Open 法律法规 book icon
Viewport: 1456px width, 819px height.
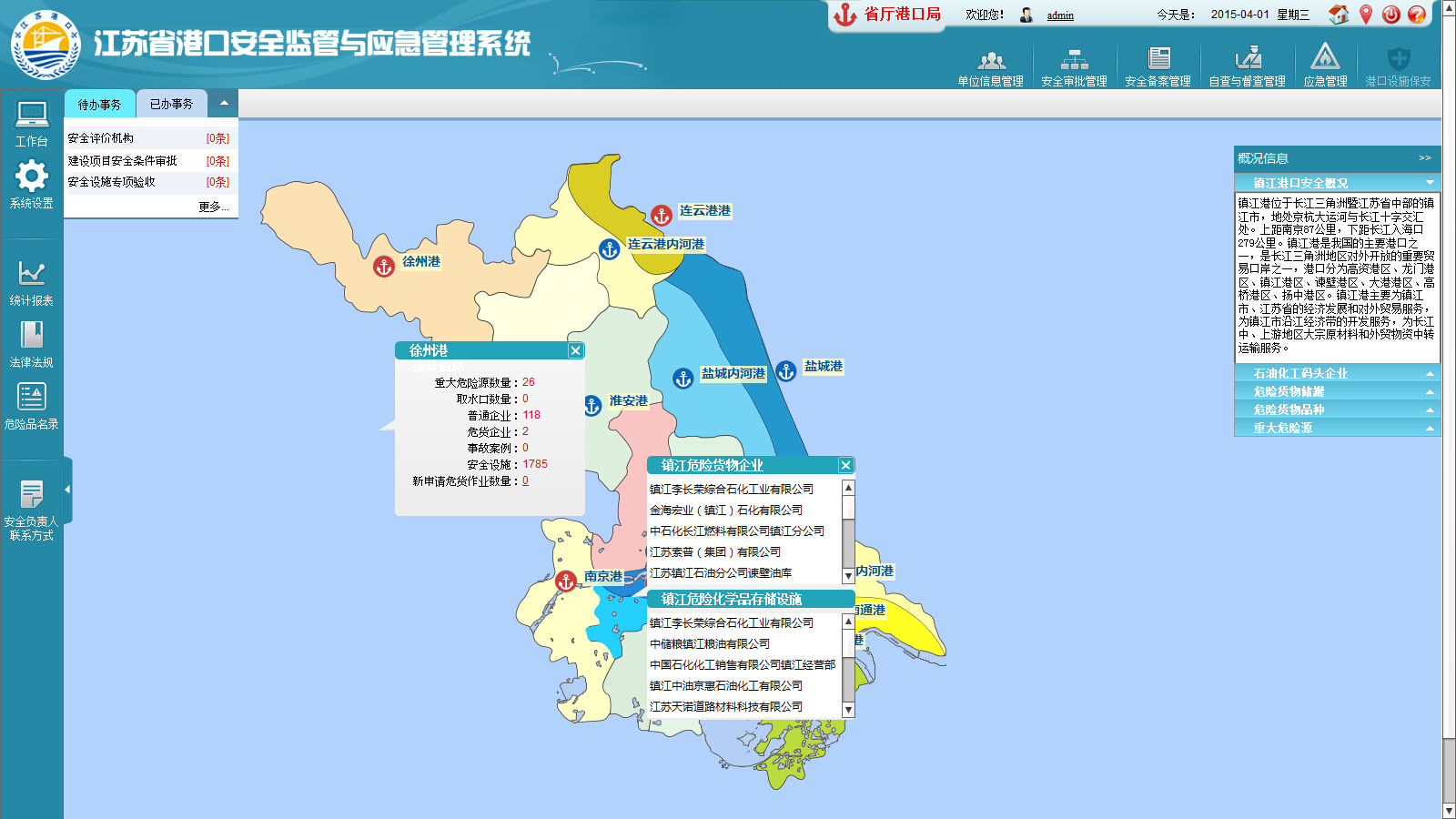(32, 336)
